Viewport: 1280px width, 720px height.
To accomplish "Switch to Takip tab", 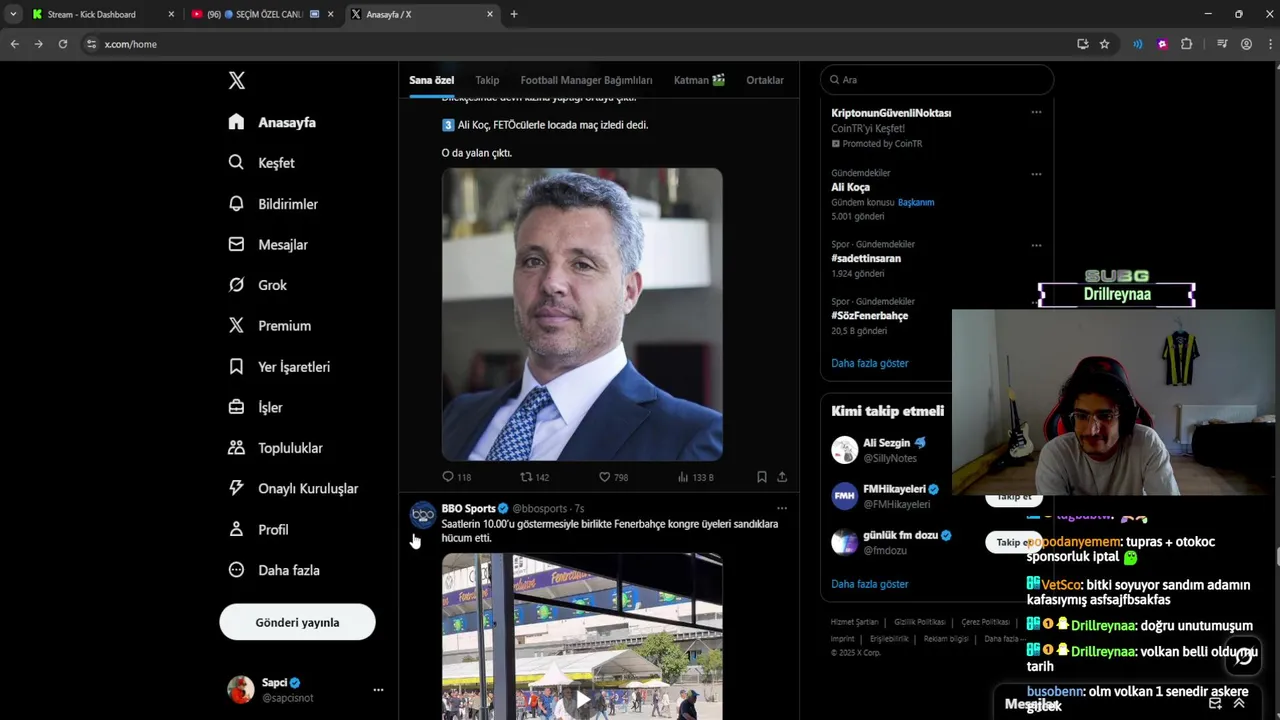I will click(487, 80).
